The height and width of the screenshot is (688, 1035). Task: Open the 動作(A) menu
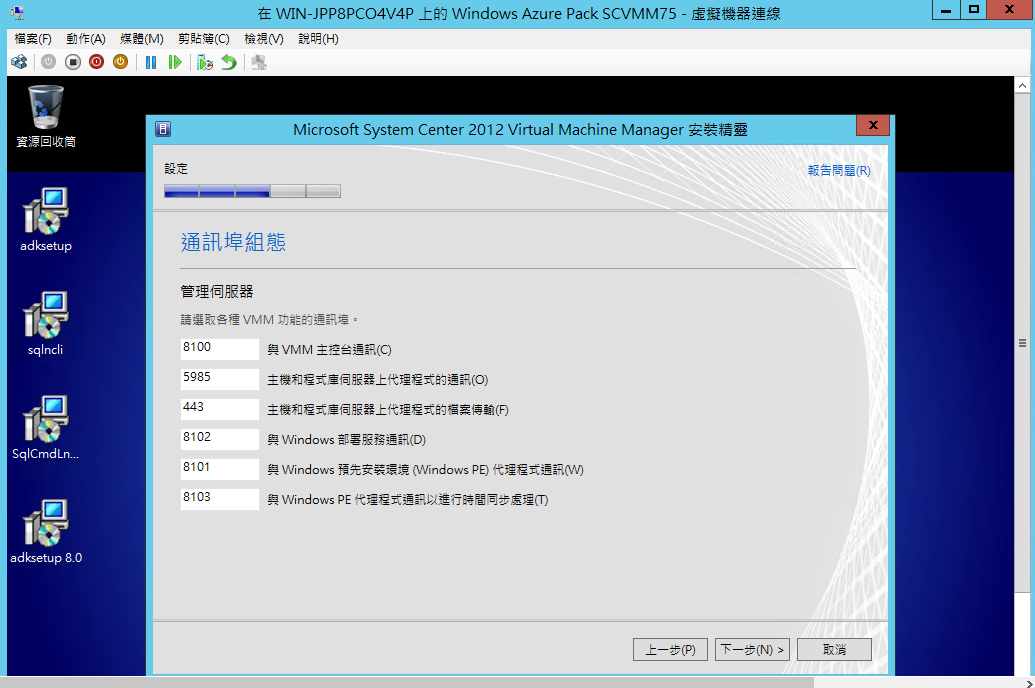(x=86, y=39)
